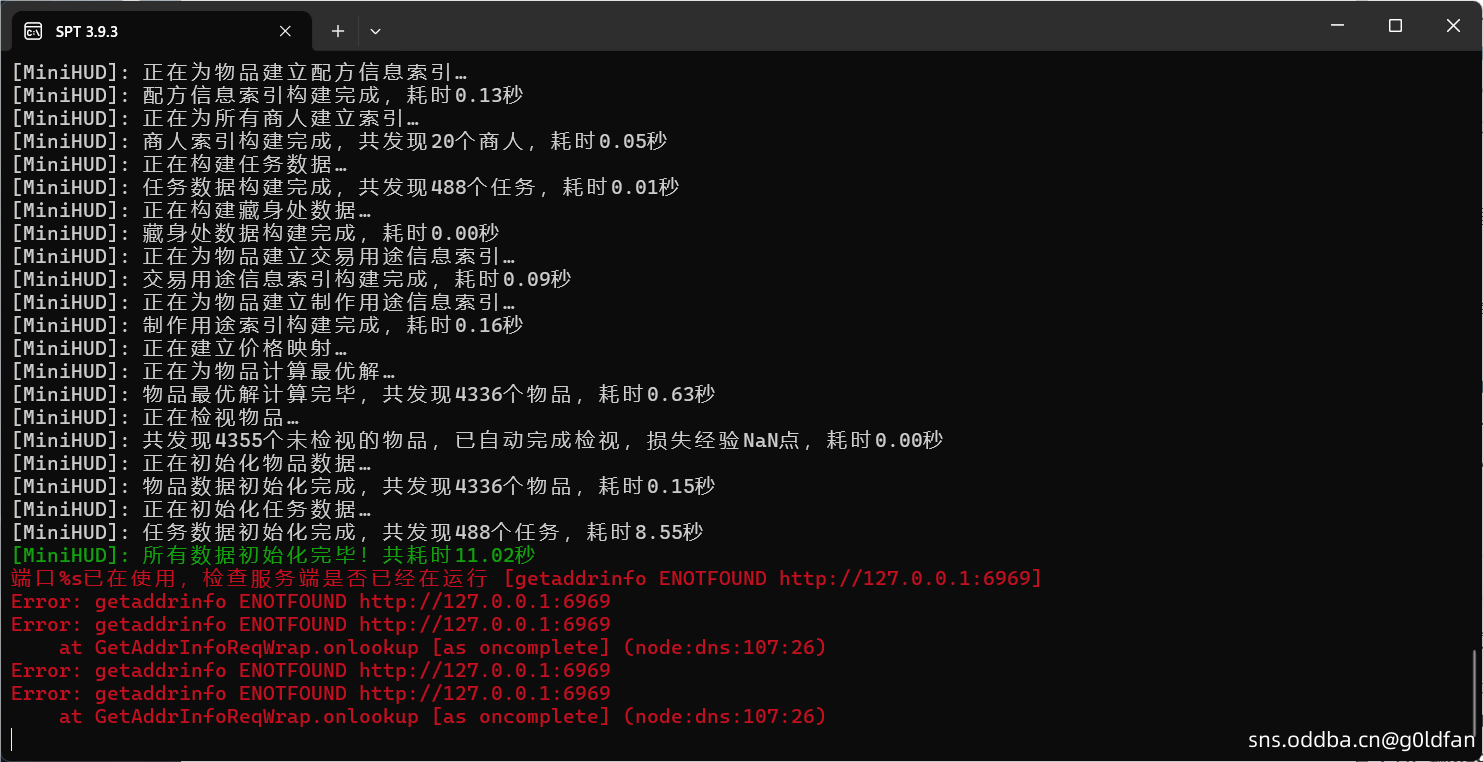The width and height of the screenshot is (1483, 762).
Task: Click the first line, 正在为物品建立配方信息索引
Action: (240, 72)
